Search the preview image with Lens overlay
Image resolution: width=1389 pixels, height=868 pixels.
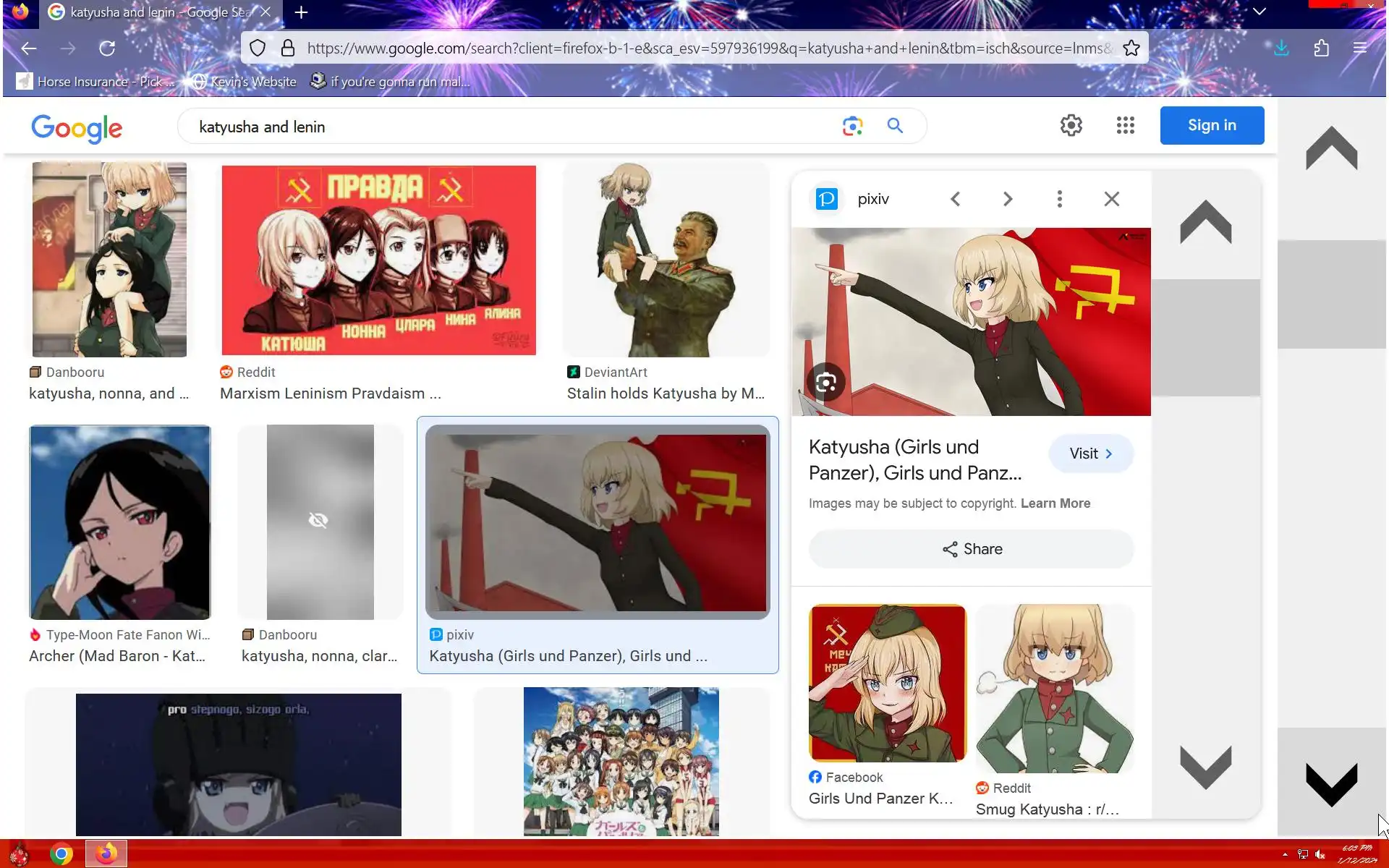[x=825, y=382]
